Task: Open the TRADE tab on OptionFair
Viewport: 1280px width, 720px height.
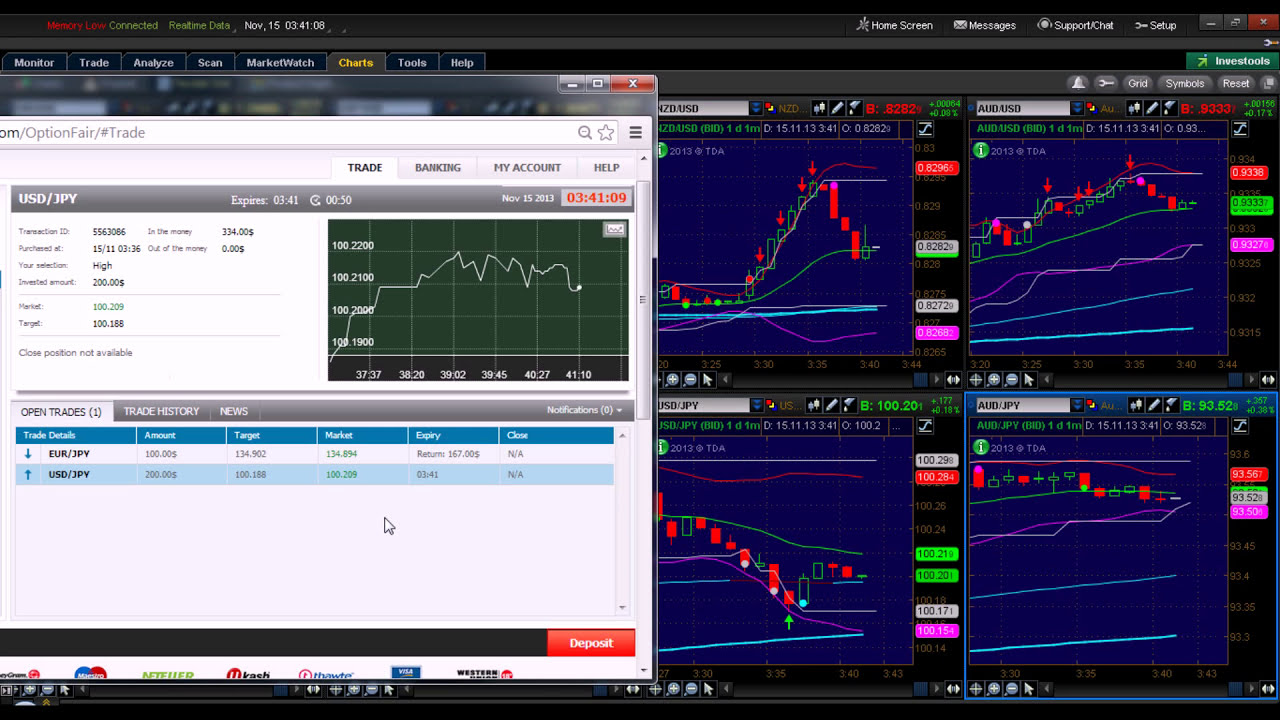Action: (x=364, y=167)
